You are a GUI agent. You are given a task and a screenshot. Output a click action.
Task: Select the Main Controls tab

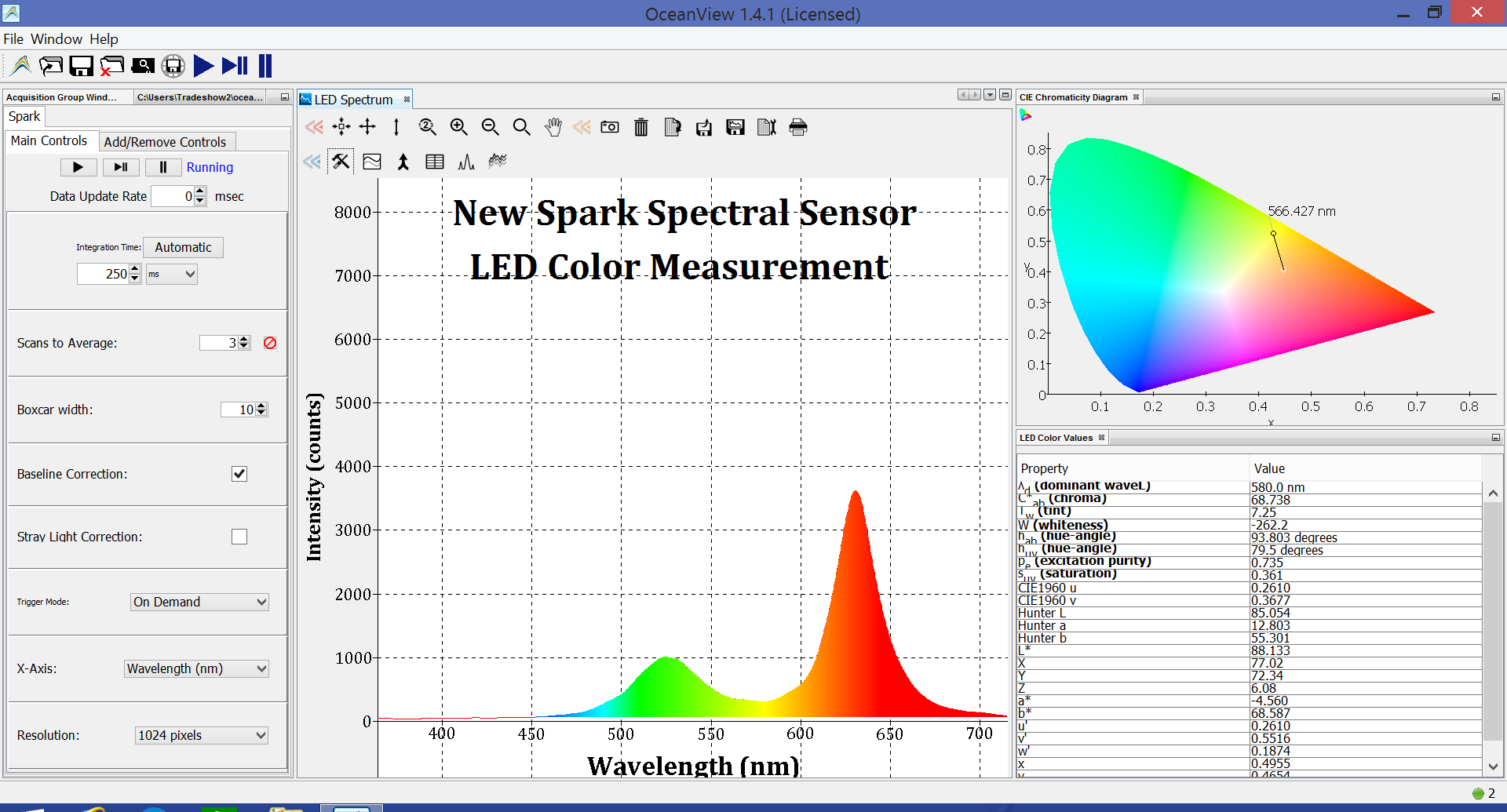(x=49, y=141)
